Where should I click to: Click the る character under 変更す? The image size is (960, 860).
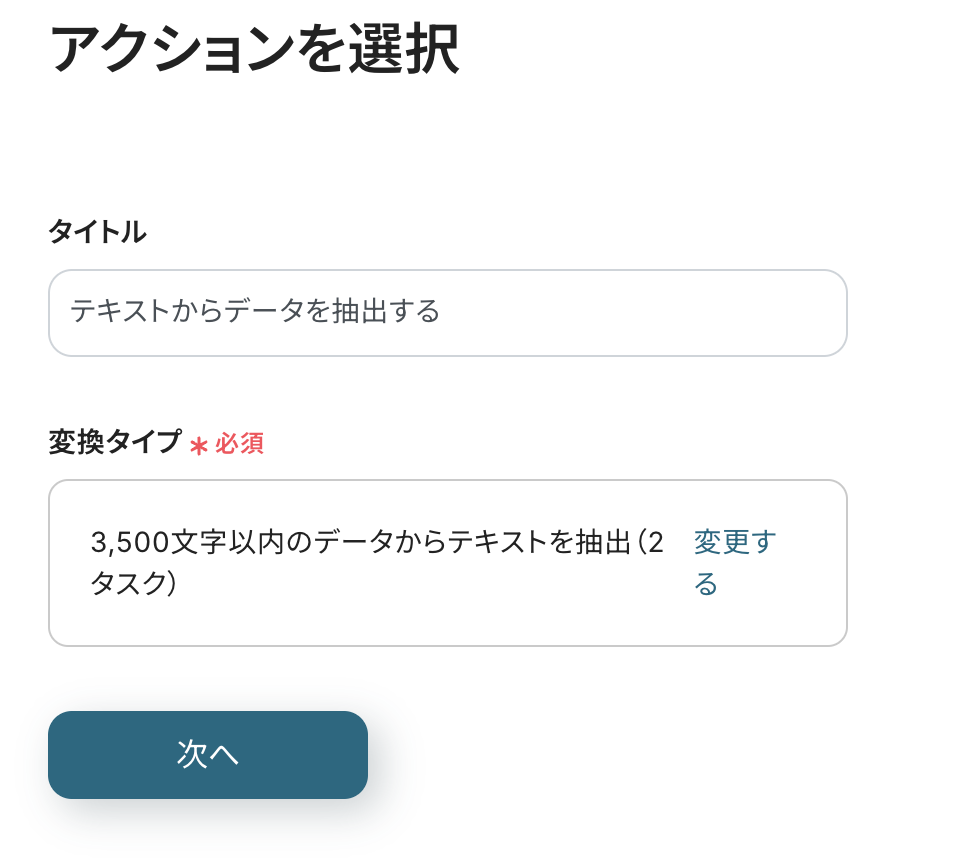[x=706, y=584]
